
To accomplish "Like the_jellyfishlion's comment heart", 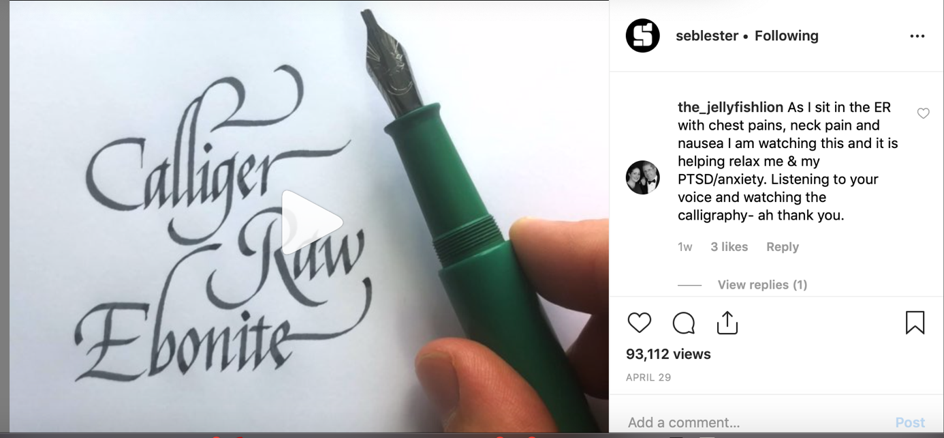I will [923, 113].
